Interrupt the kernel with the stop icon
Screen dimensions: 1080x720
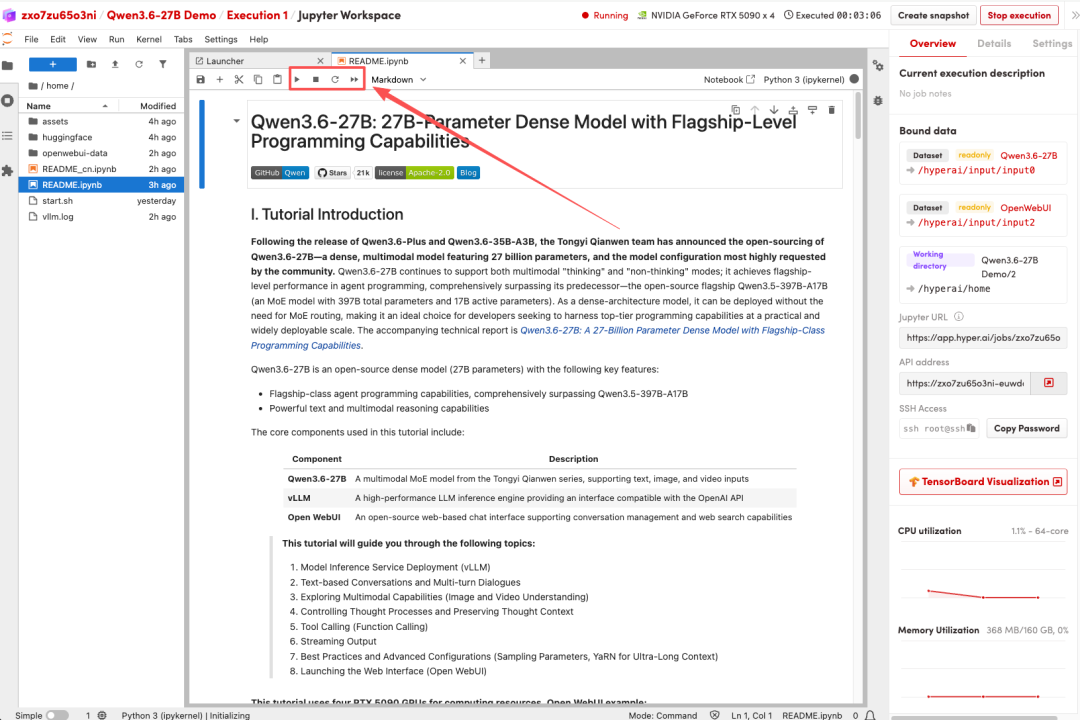316,79
